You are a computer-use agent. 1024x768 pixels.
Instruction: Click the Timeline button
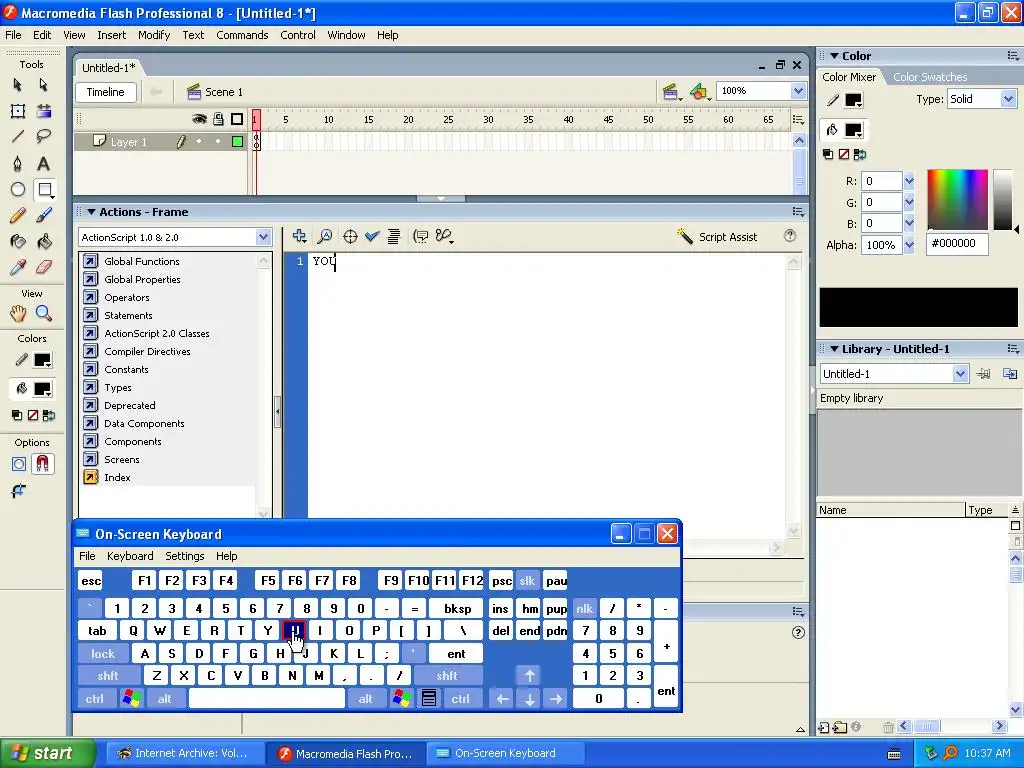105,92
